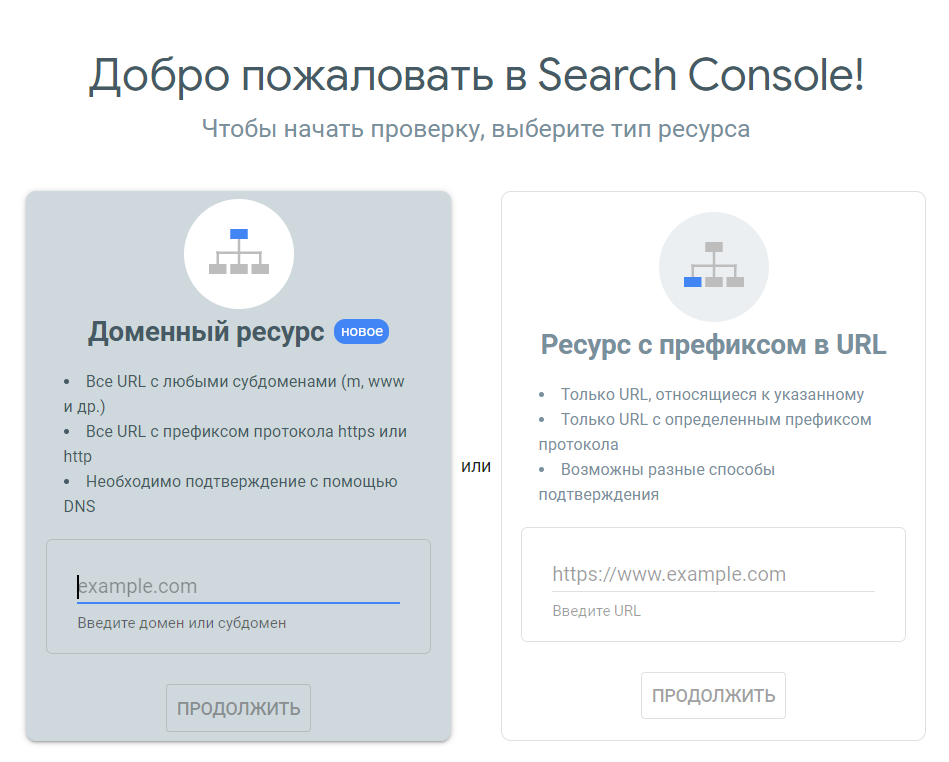Click 'Все URL с любыми субдоменами' bullet

235,394
